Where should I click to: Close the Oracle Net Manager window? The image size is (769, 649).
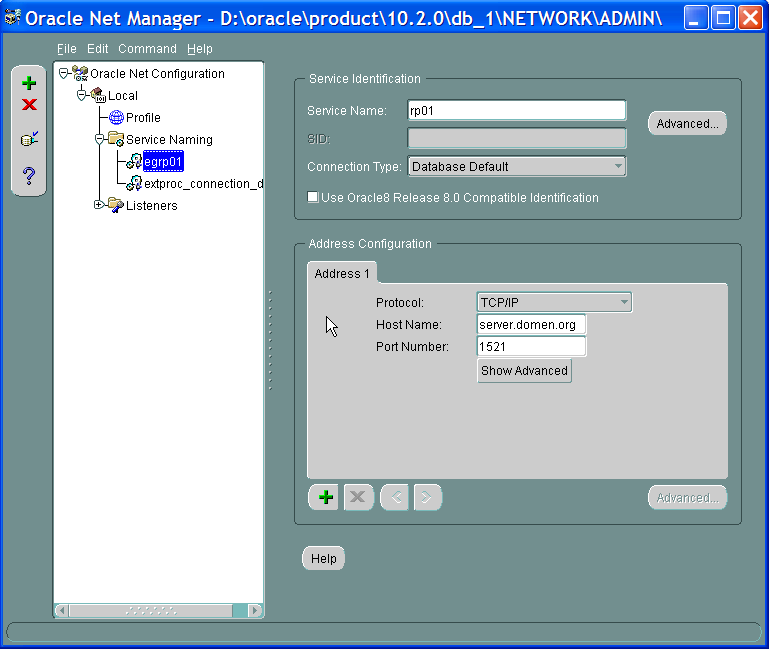pos(751,18)
